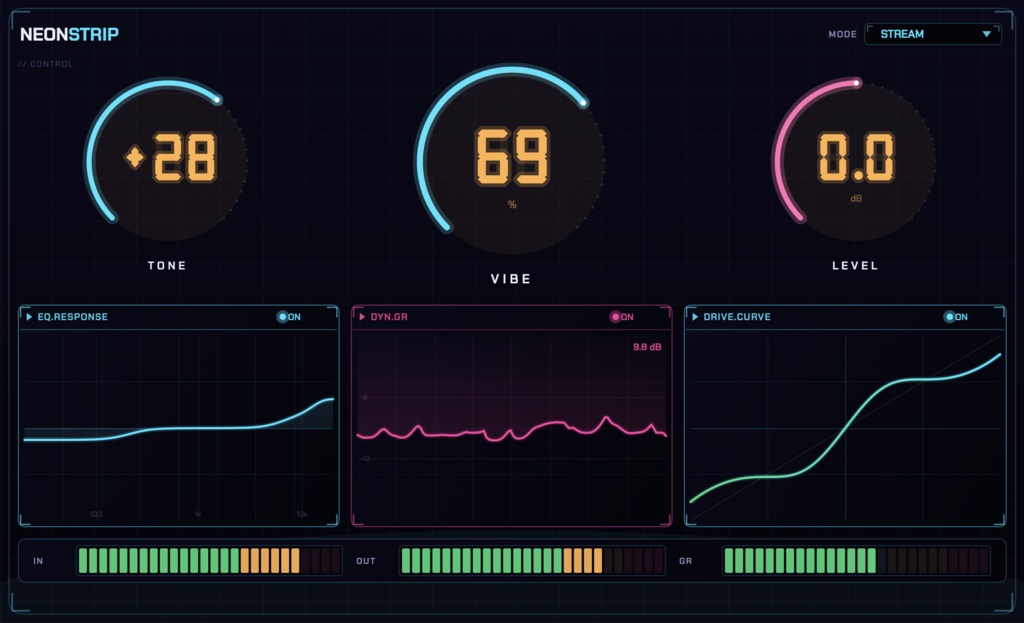
Task: Collapse the DRIVE.CURVE panel triangle
Action: (x=695, y=317)
